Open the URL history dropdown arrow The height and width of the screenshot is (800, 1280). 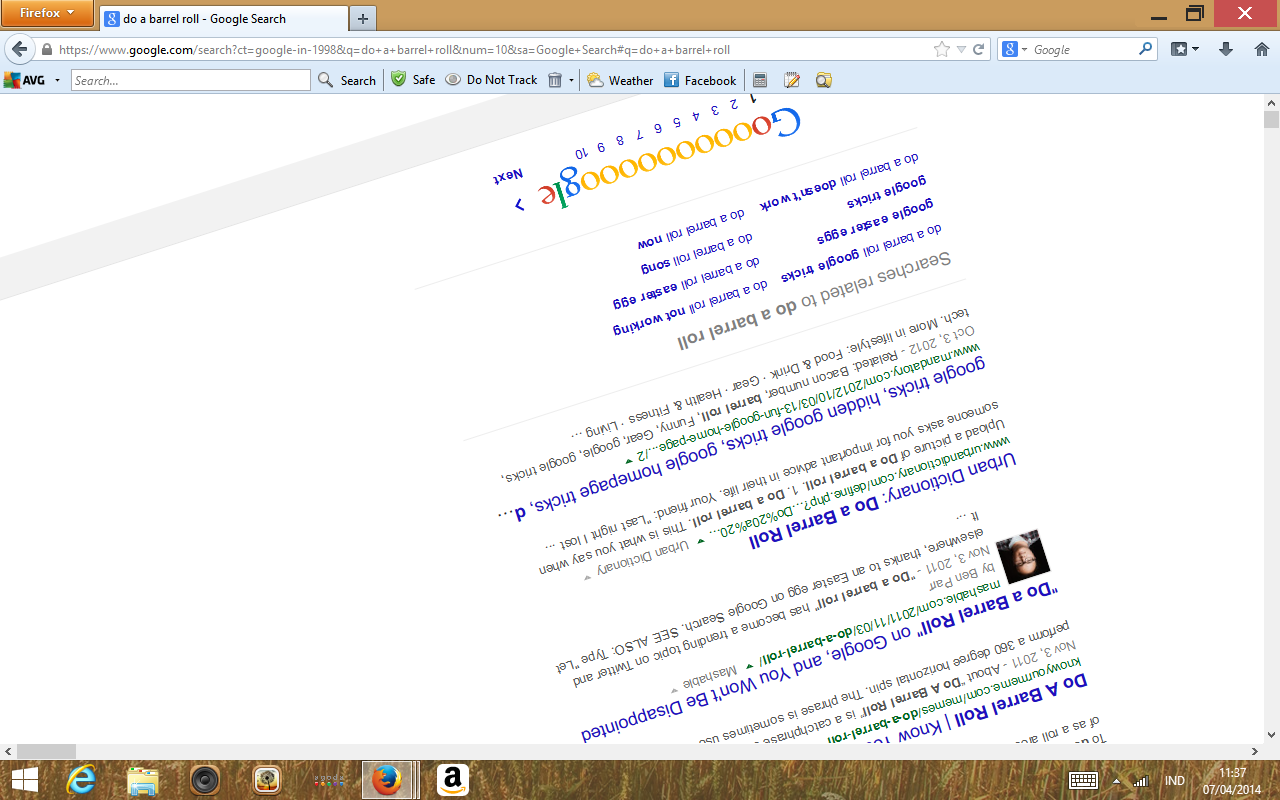(x=961, y=49)
